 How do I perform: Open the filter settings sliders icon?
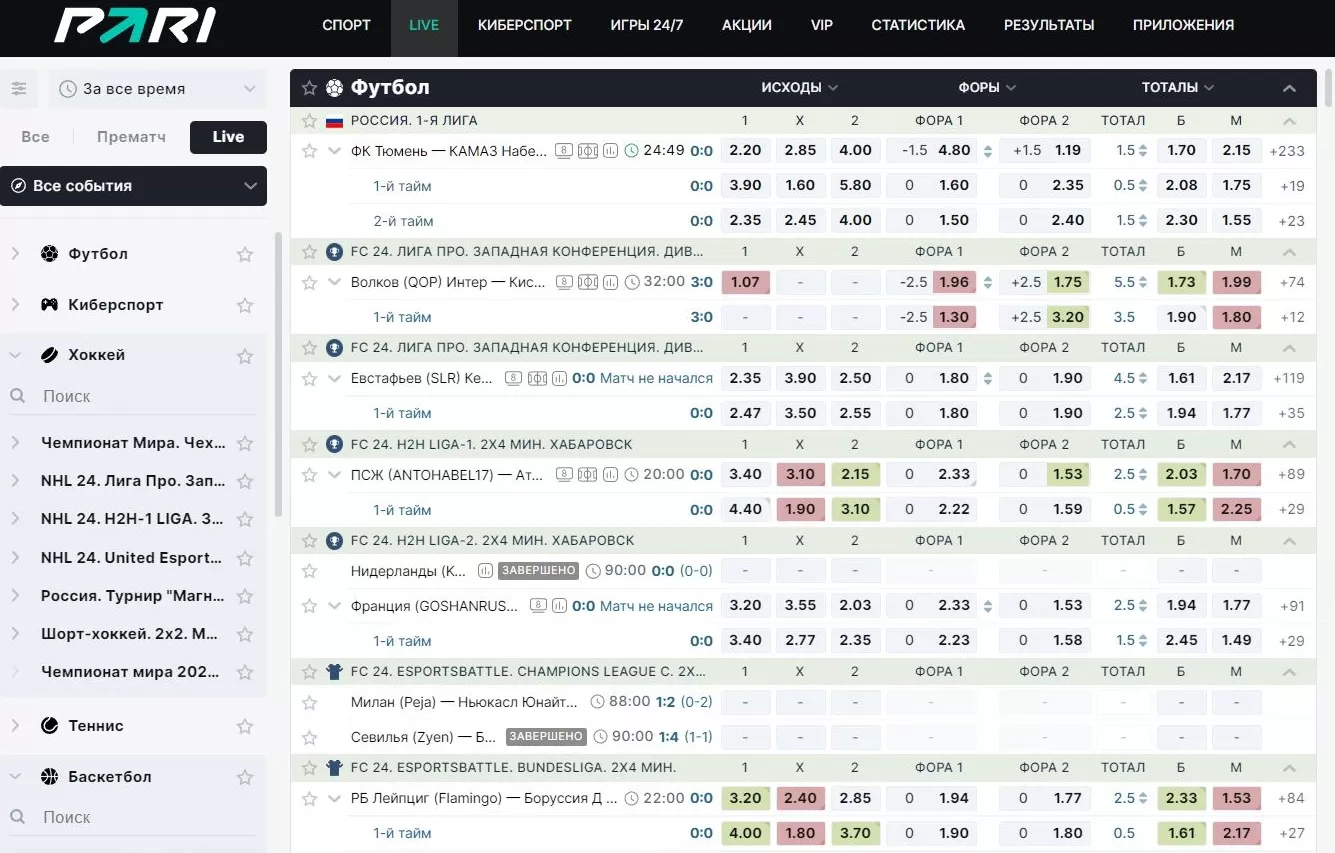pyautogui.click(x=19, y=89)
